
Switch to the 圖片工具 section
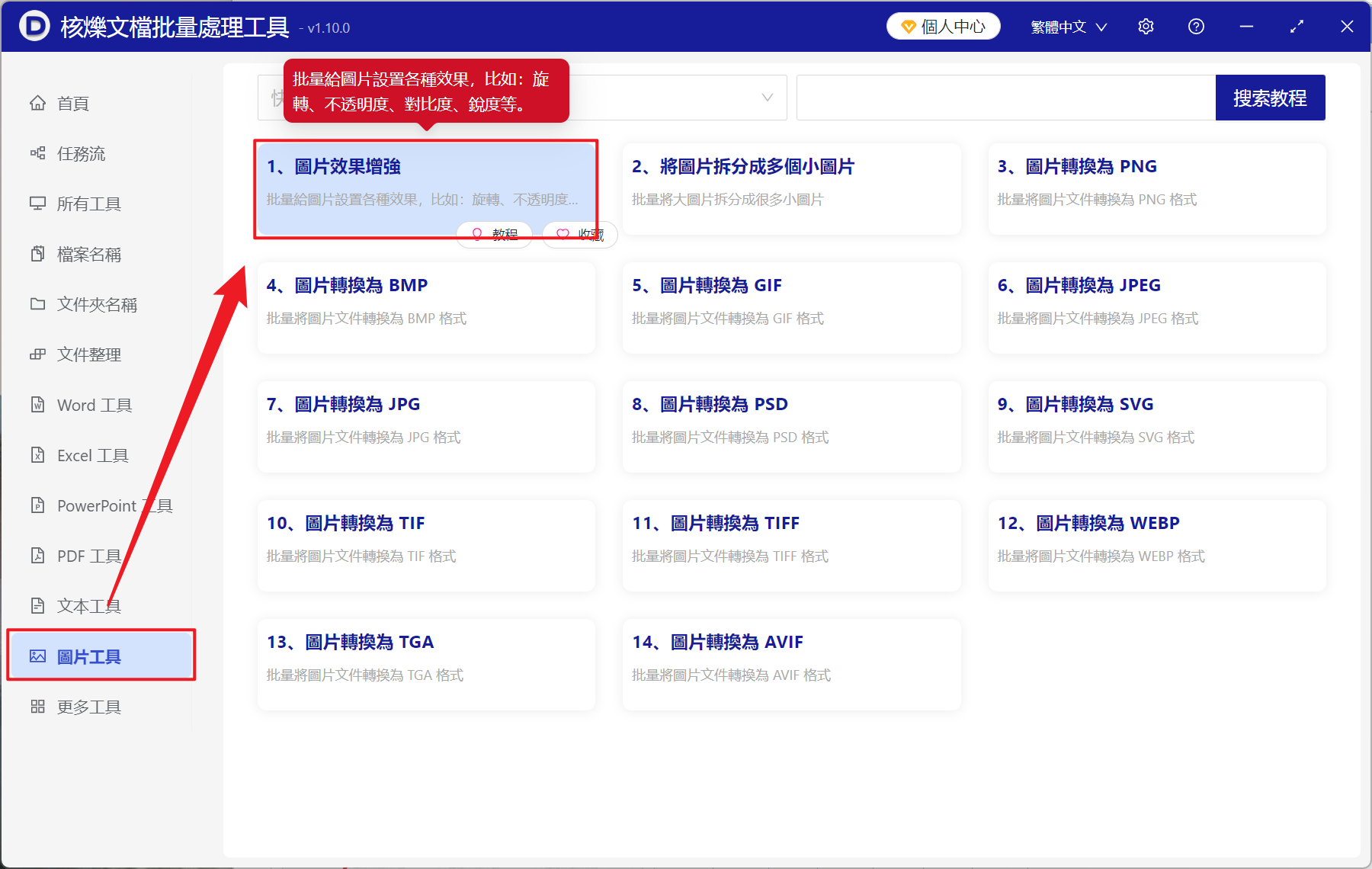[x=88, y=656]
